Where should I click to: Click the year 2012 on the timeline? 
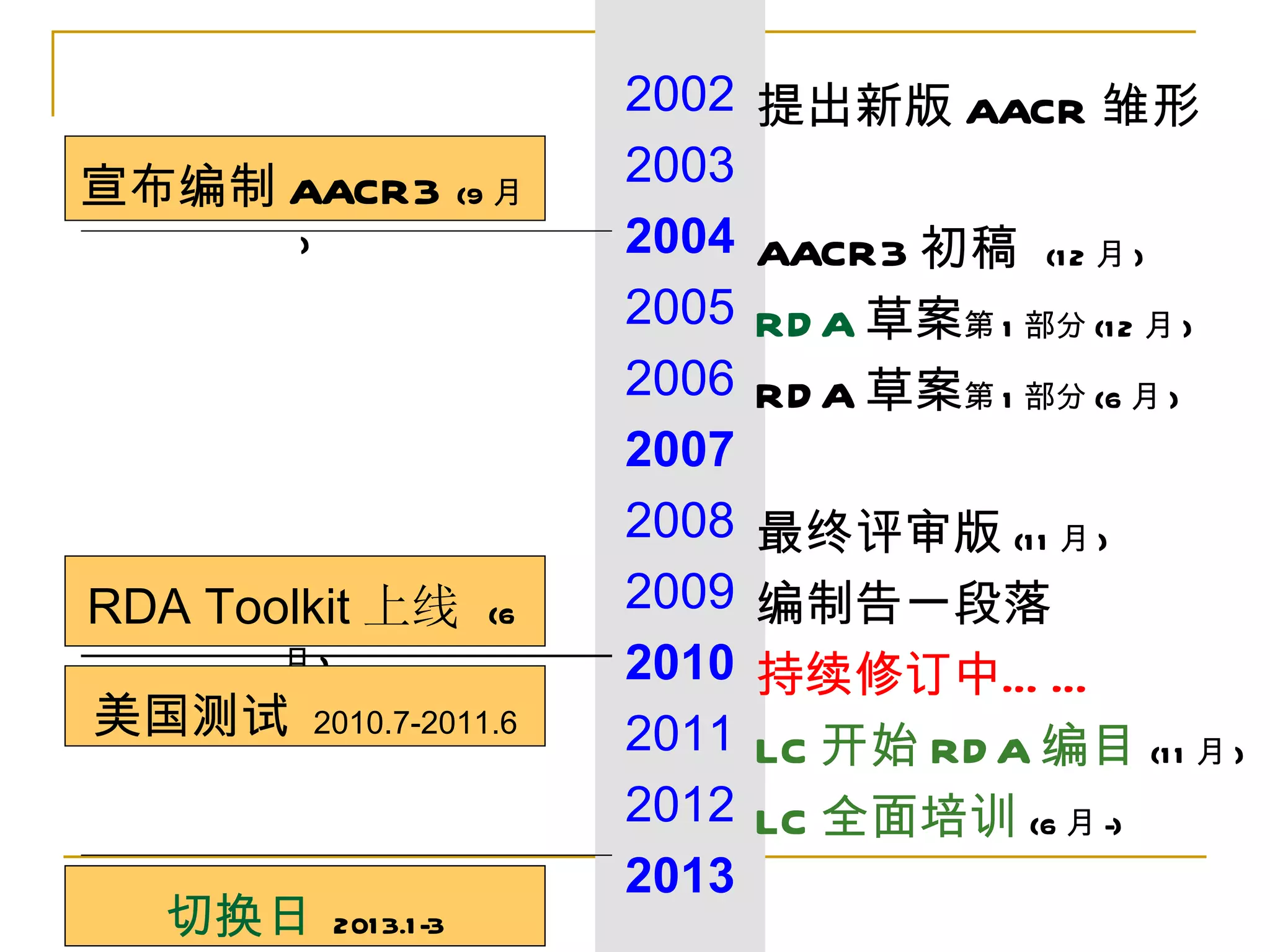[x=680, y=804]
